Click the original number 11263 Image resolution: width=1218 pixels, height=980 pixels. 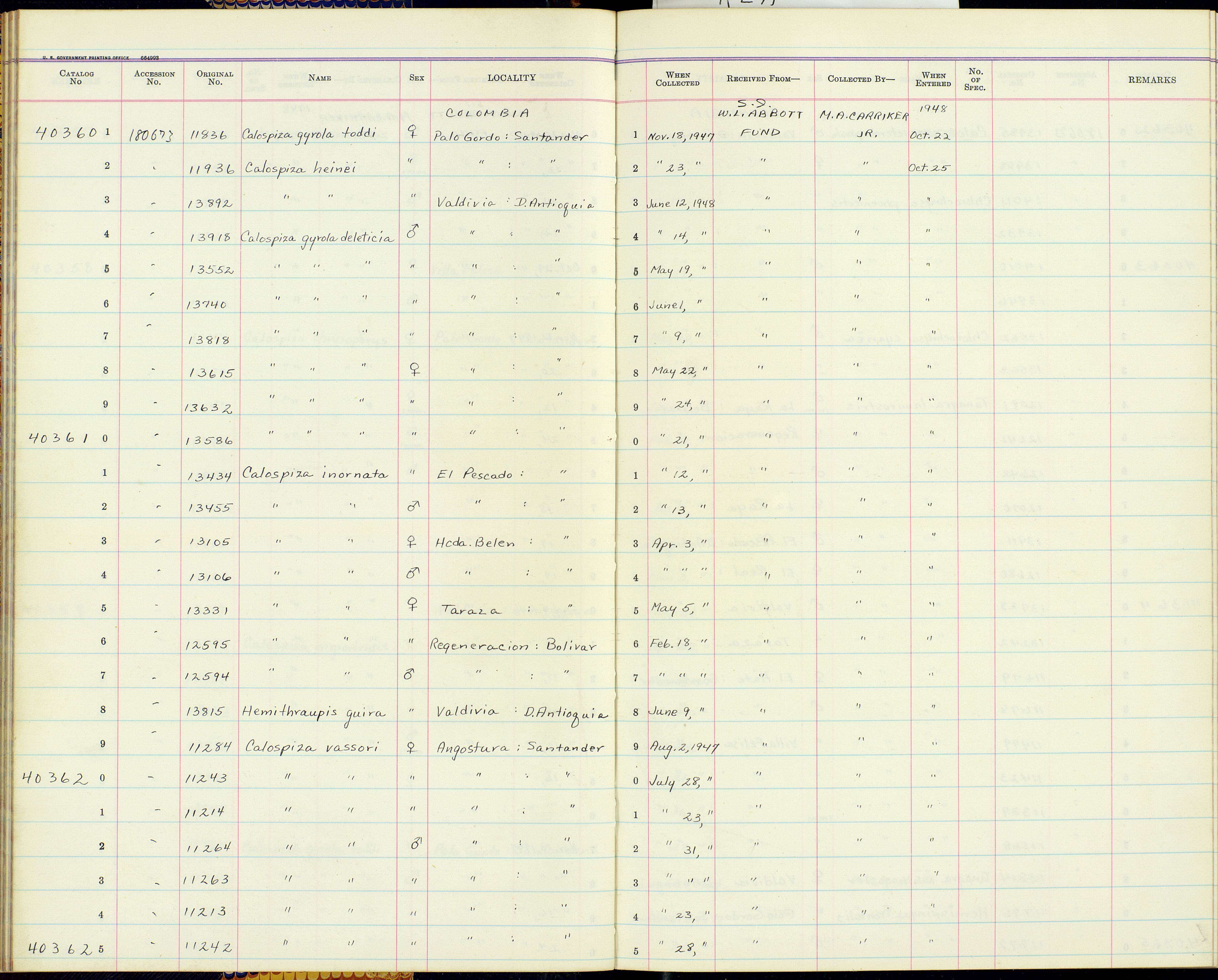point(206,879)
